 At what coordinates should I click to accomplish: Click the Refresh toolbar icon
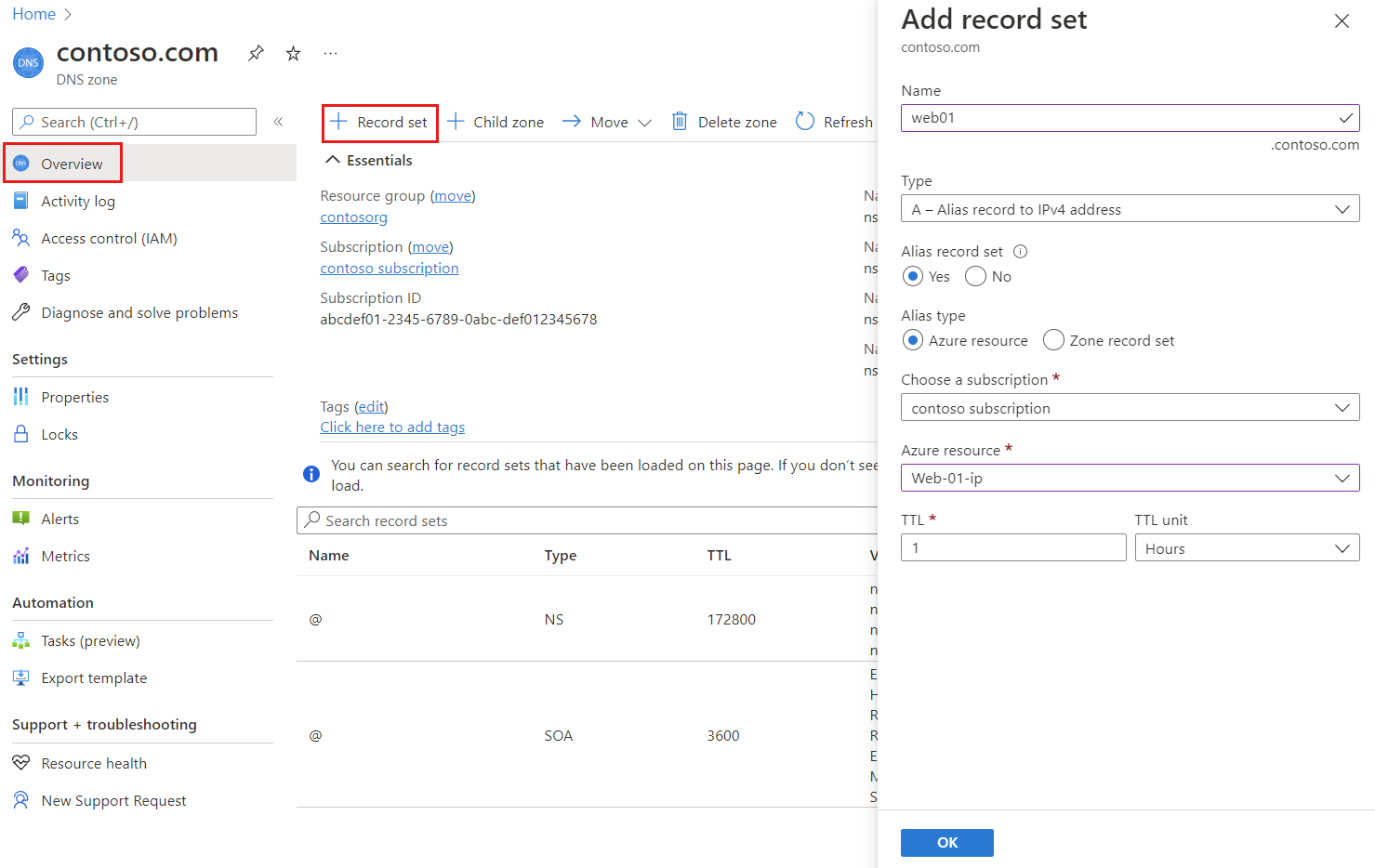805,122
